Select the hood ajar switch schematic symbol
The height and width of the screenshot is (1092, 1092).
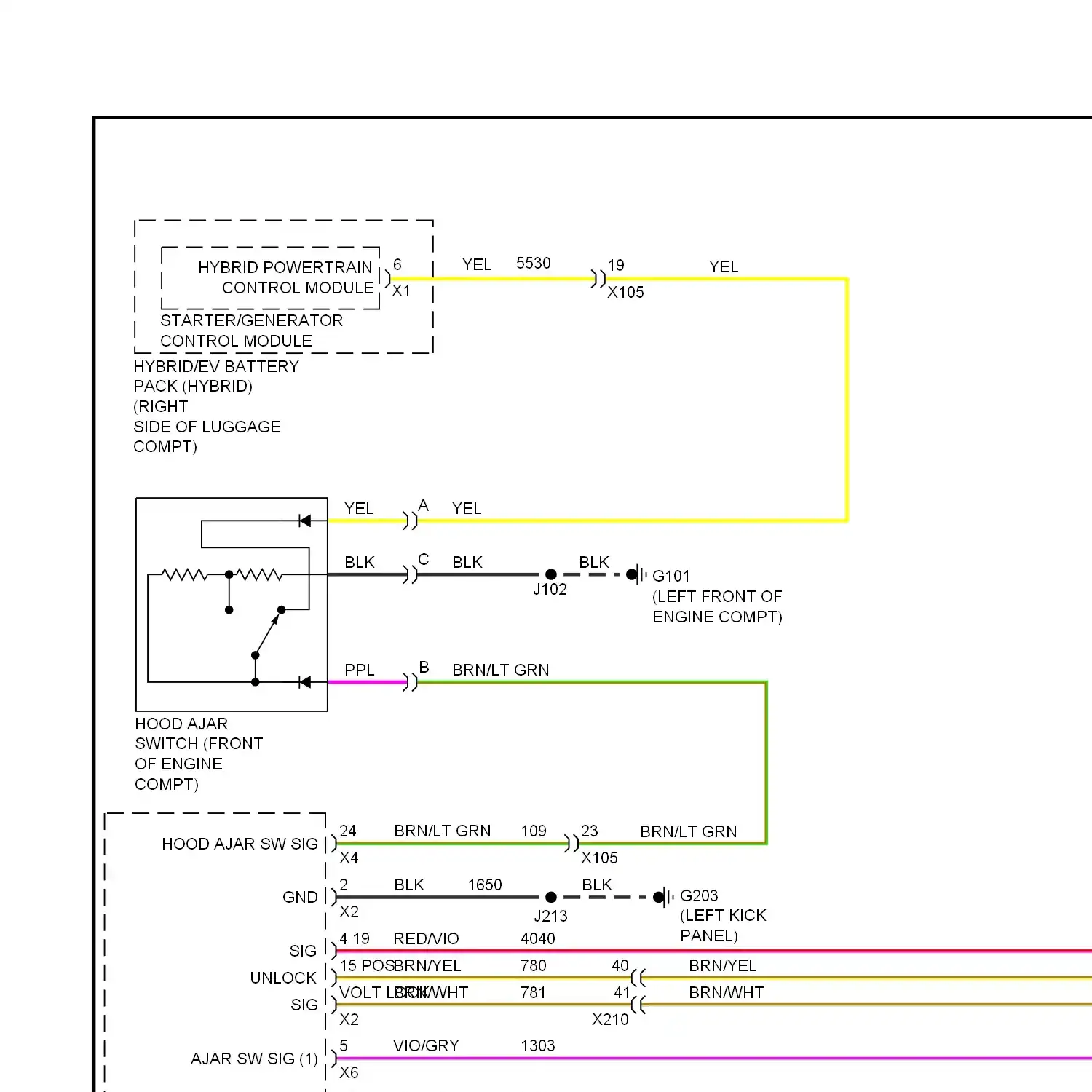coord(232,604)
